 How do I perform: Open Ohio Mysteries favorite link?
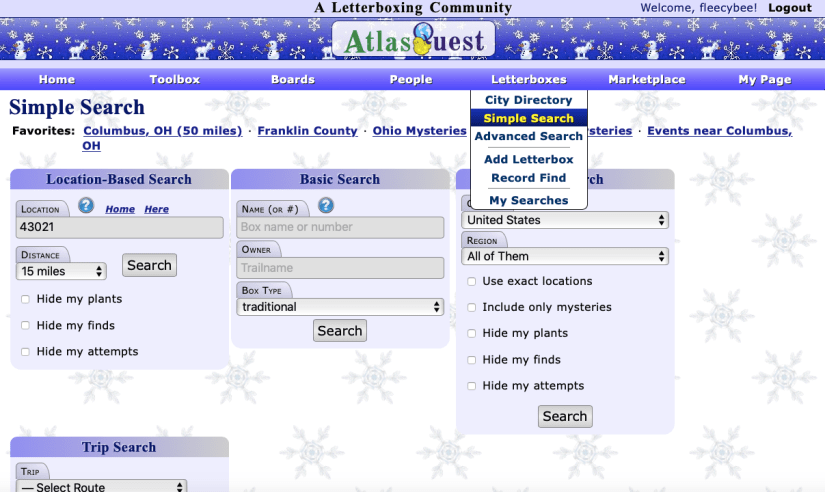(419, 131)
